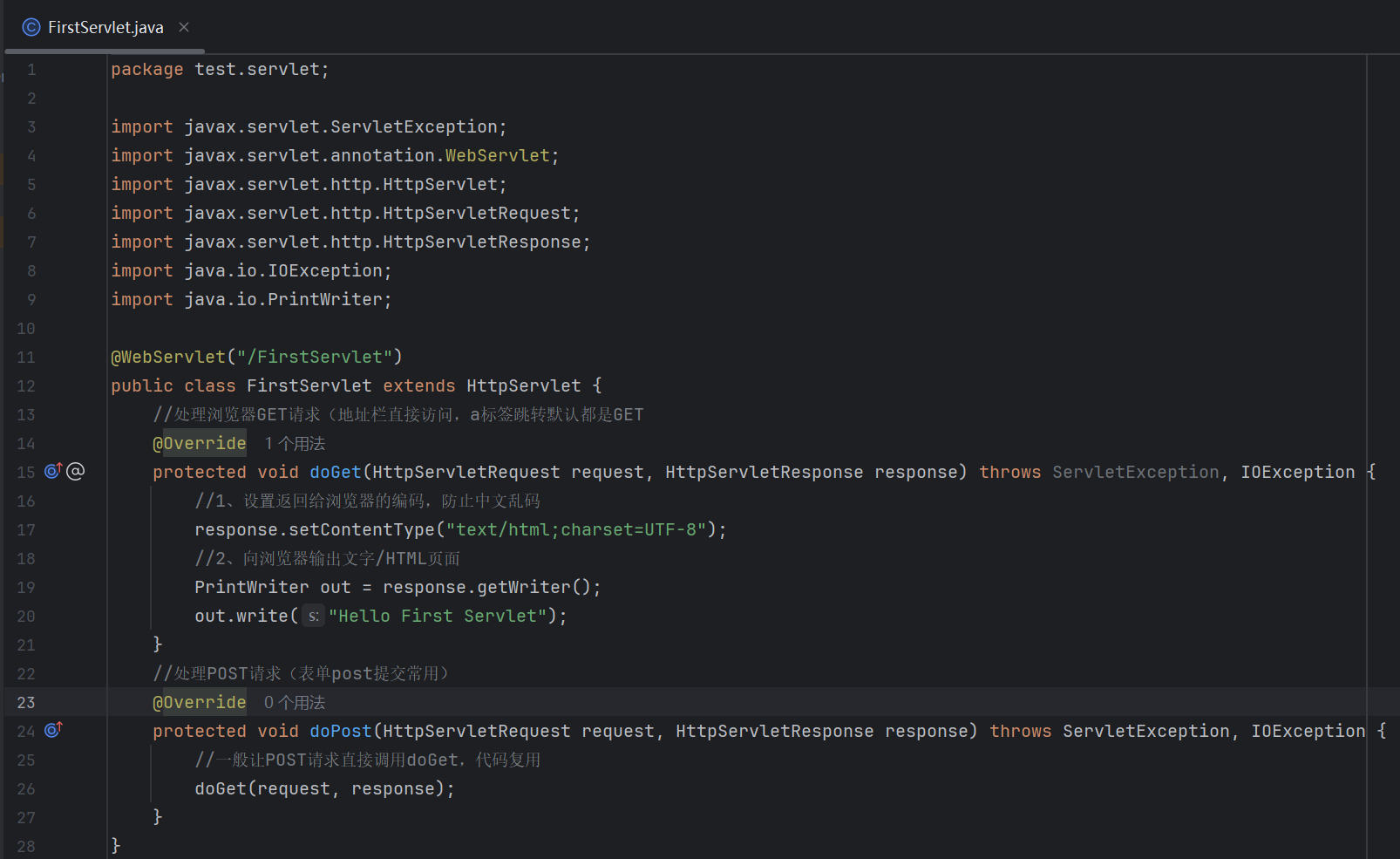Click the 's:' parameter hint in out.write
This screenshot has height=859, width=1400.
(x=314, y=617)
